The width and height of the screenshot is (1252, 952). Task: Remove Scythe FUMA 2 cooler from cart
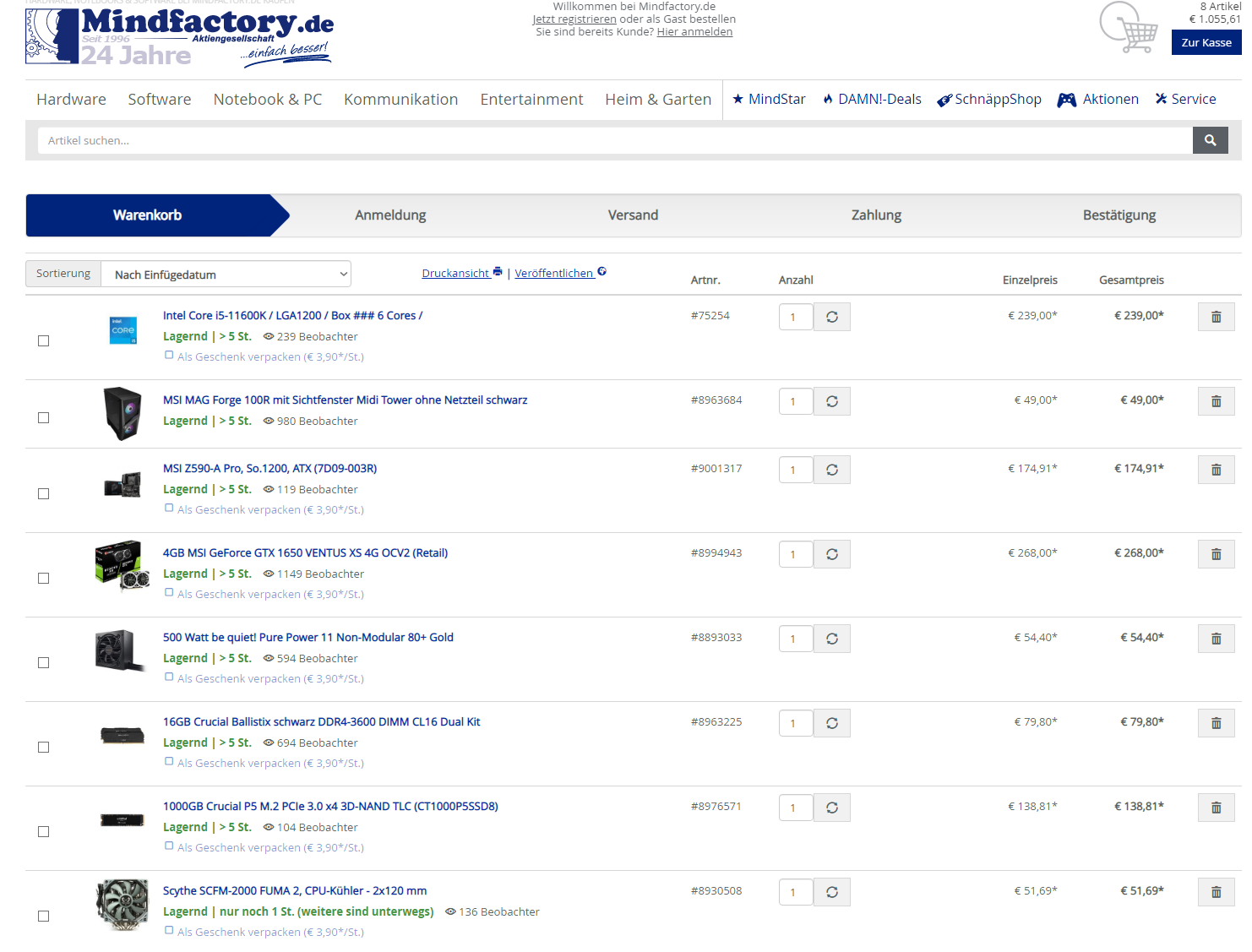pyautogui.click(x=1216, y=892)
